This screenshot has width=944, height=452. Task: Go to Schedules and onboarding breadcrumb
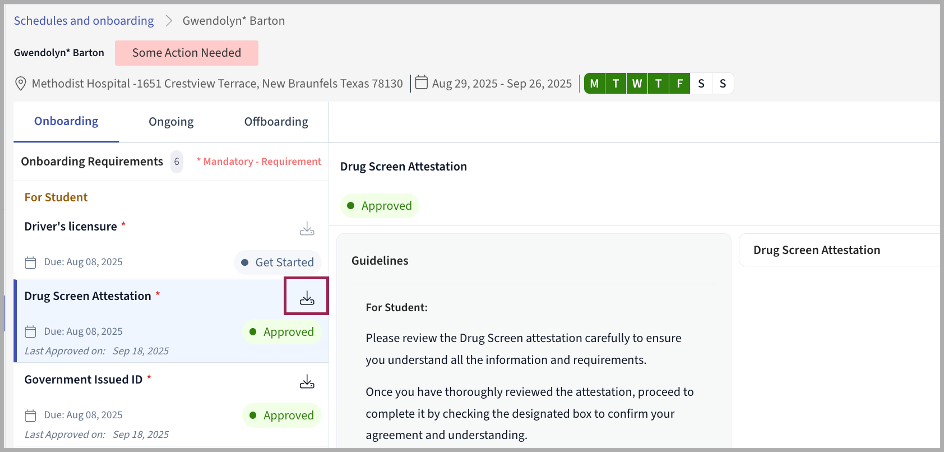point(84,21)
